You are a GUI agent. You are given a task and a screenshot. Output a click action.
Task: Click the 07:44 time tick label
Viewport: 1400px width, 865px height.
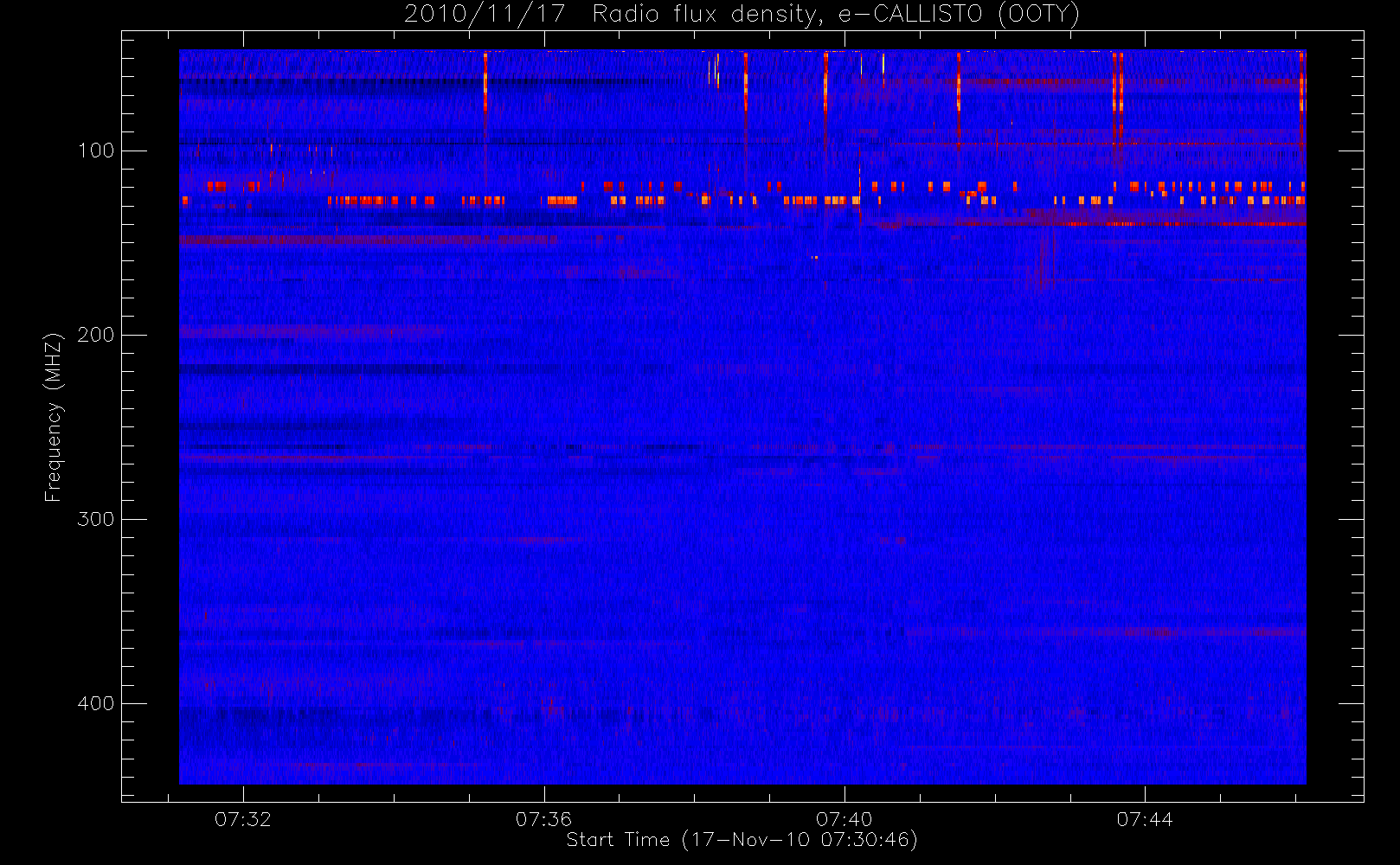(1145, 819)
